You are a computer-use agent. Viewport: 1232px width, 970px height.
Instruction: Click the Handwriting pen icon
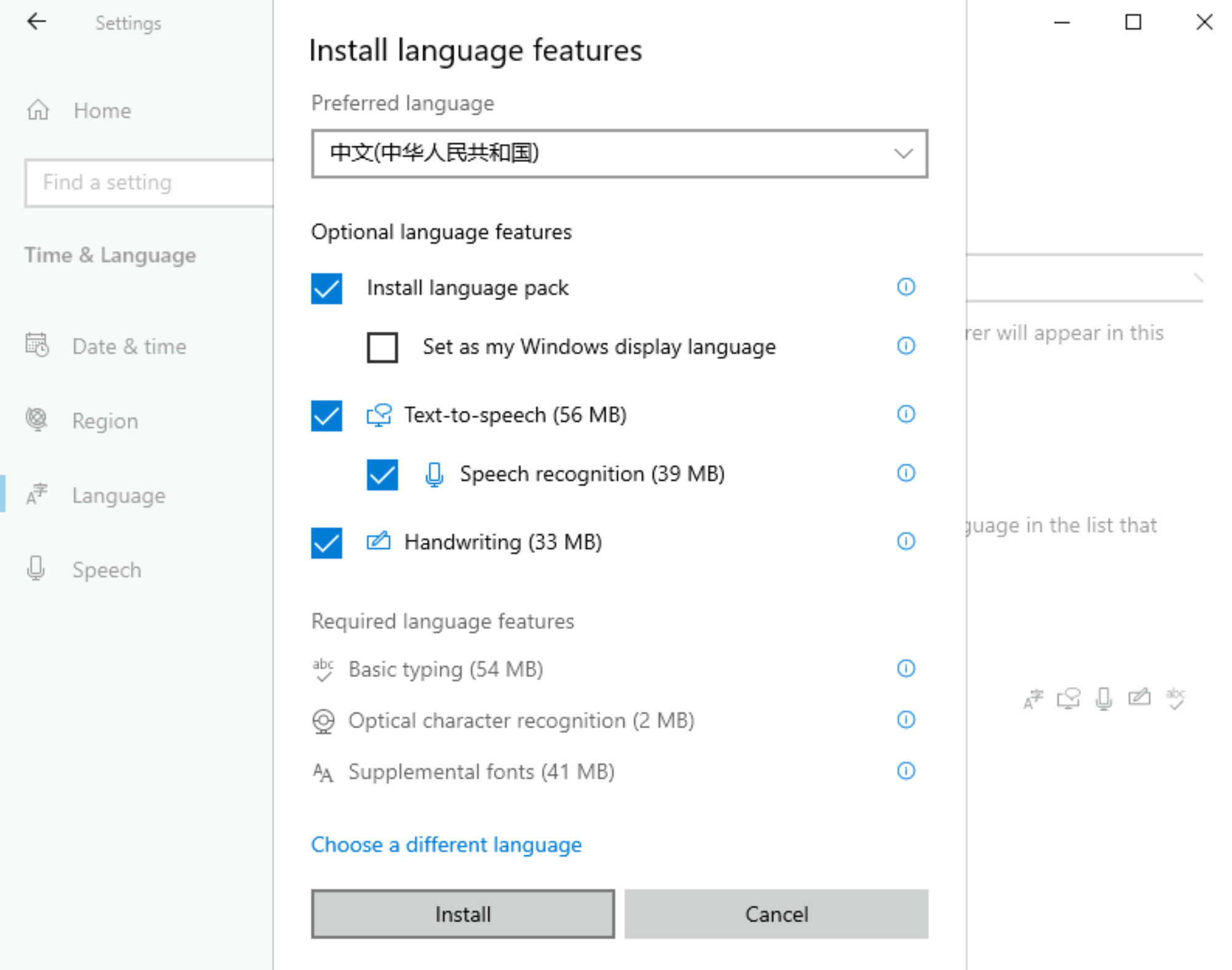click(x=378, y=541)
